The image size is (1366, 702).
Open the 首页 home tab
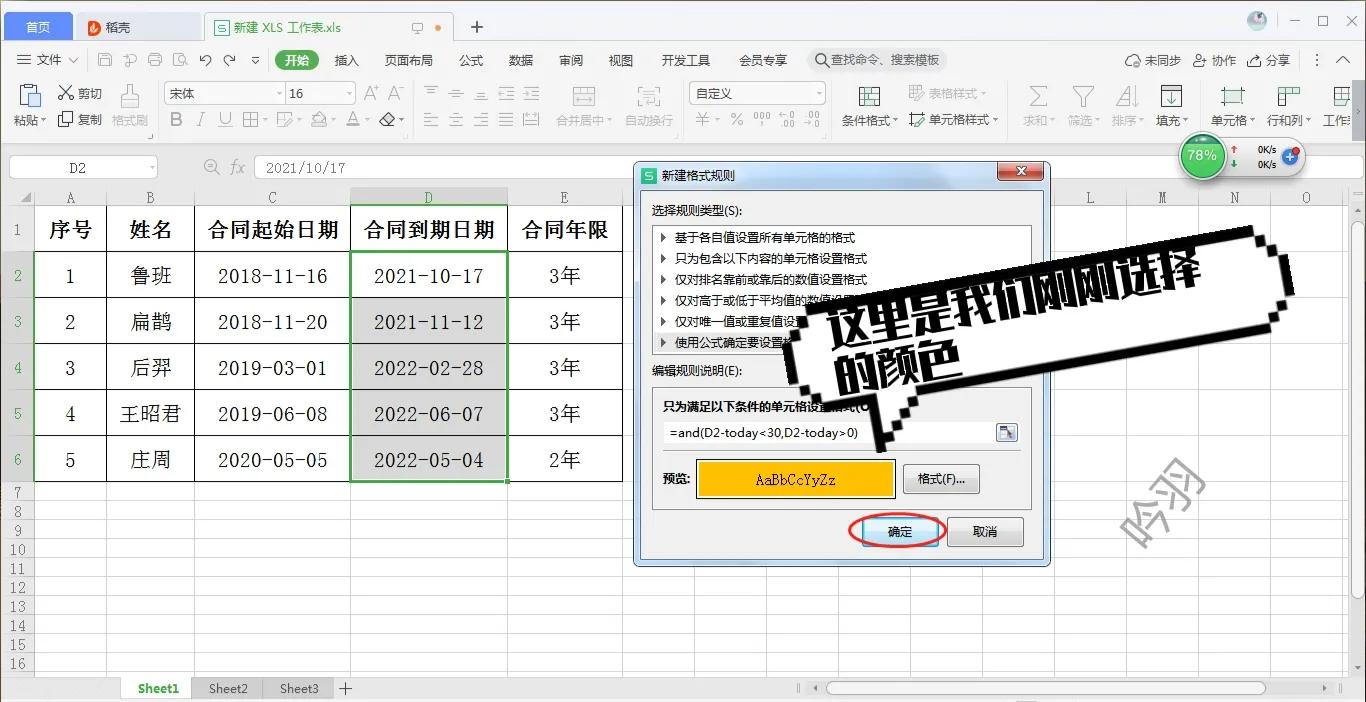pyautogui.click(x=38, y=27)
